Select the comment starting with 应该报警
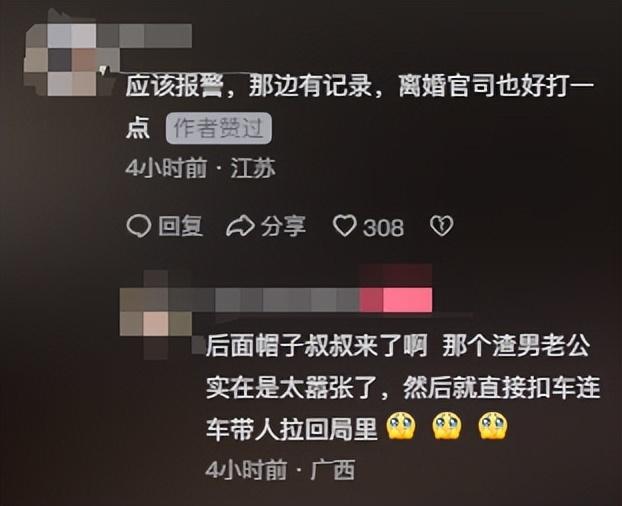This screenshot has width=622, height=506. coord(359,105)
